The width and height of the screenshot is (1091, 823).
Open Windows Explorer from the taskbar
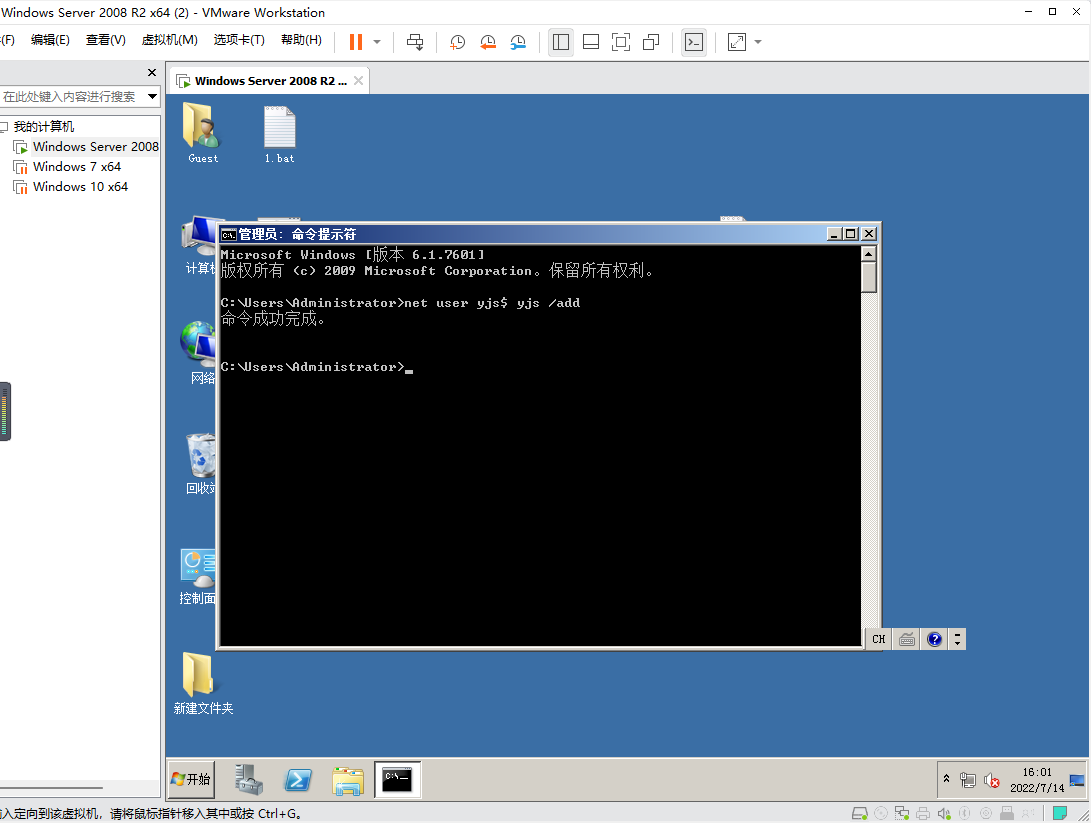click(348, 779)
